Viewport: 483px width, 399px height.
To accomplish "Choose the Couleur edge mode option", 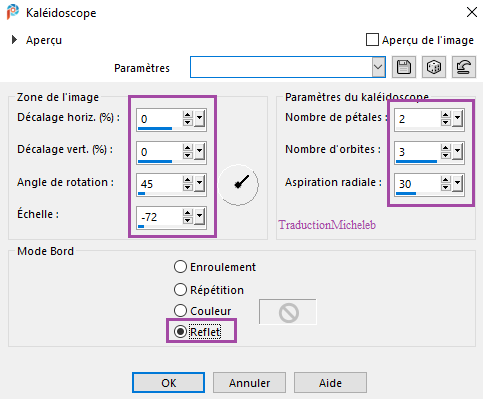I will click(x=180, y=311).
